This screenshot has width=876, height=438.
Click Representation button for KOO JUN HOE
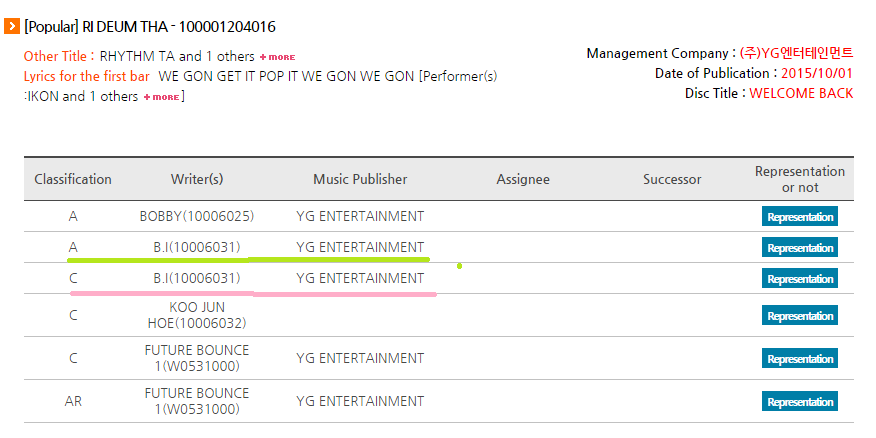pyautogui.click(x=799, y=316)
